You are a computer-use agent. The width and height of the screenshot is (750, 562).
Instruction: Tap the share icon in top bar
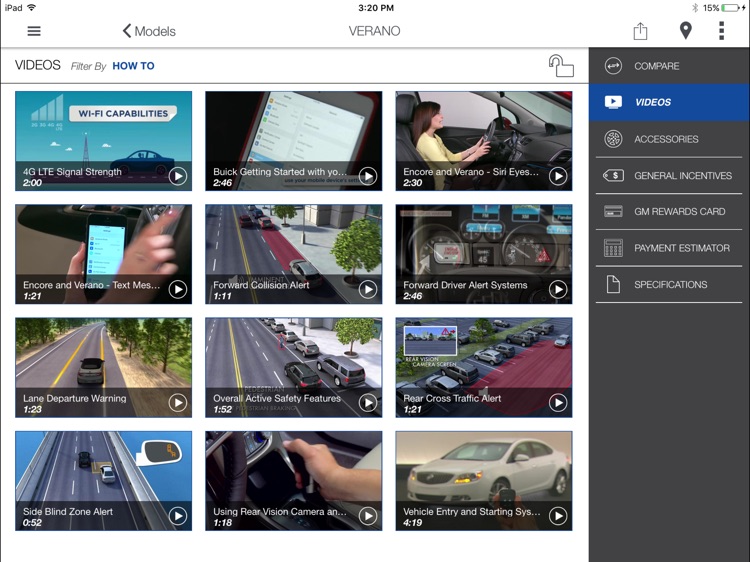(640, 31)
